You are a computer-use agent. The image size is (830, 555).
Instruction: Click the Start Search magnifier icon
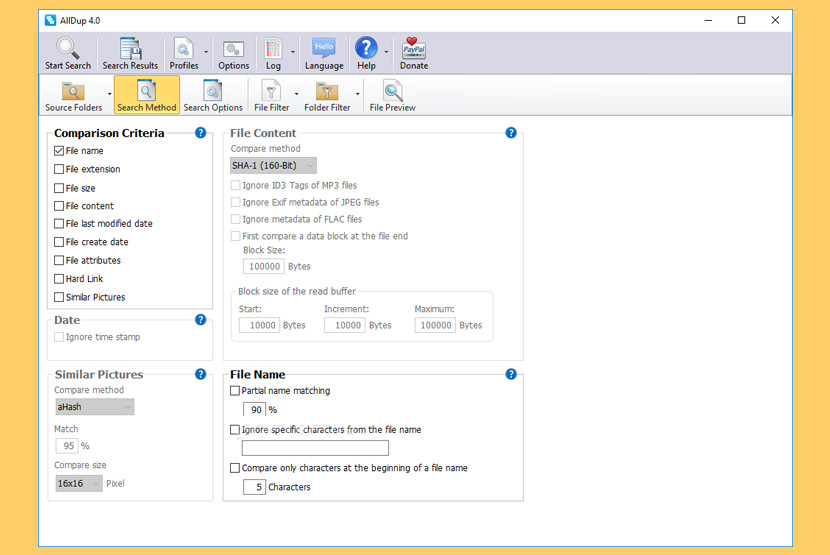(x=68, y=48)
